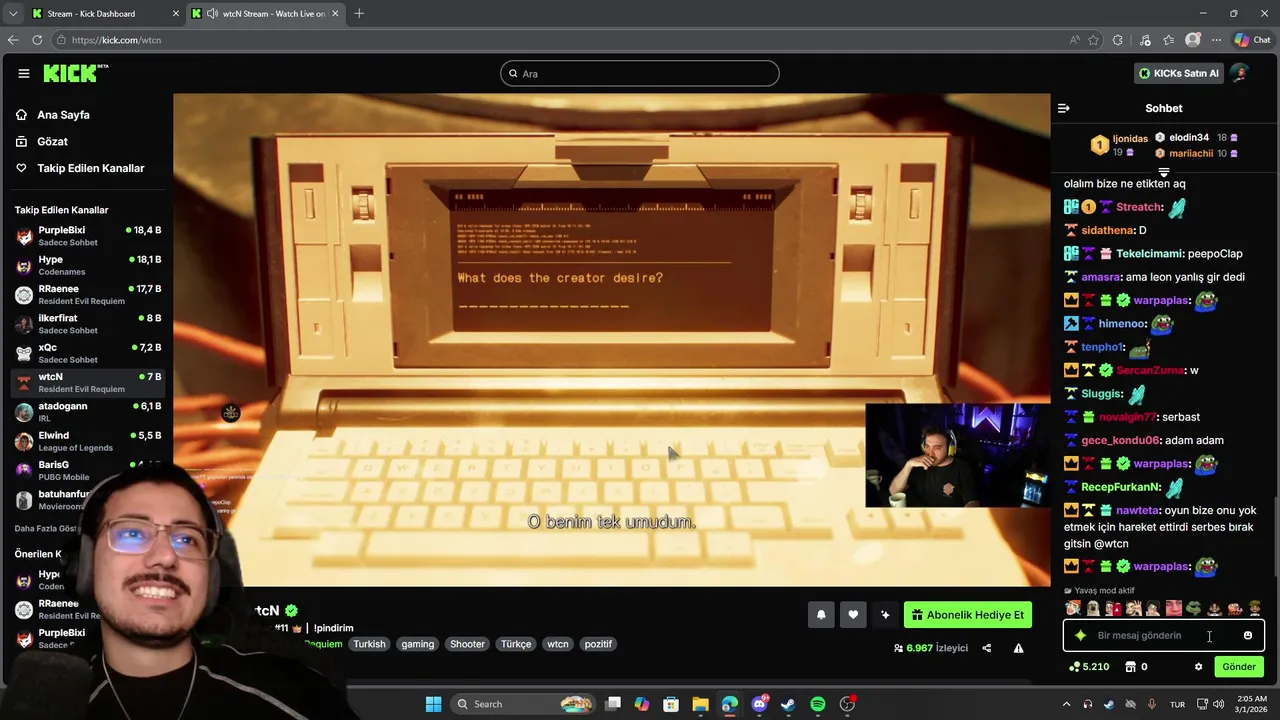The height and width of the screenshot is (720, 1280).
Task: Select the wtcN Stream browser tab
Action: pos(265,13)
